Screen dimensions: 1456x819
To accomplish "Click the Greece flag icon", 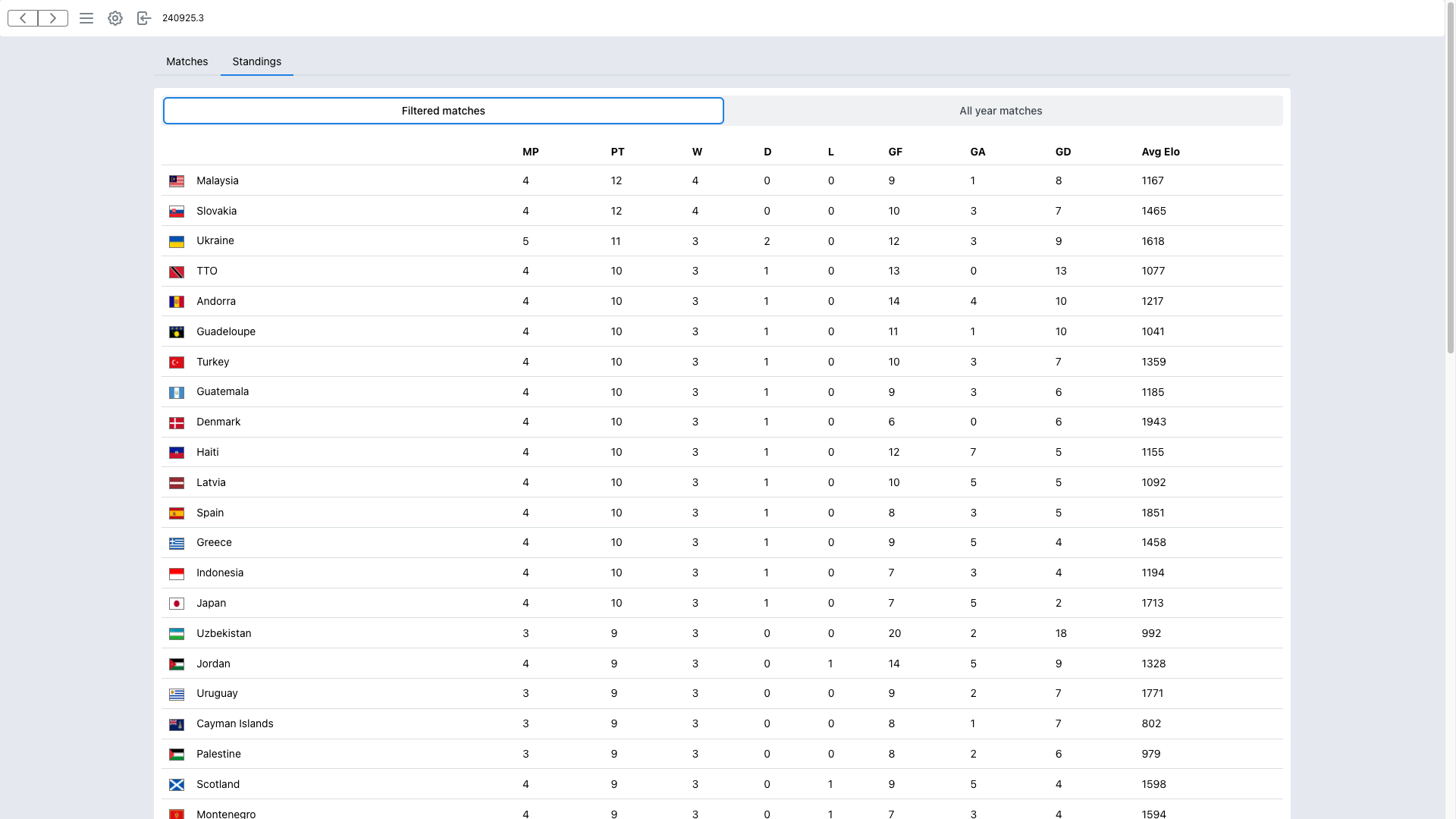I will click(177, 544).
